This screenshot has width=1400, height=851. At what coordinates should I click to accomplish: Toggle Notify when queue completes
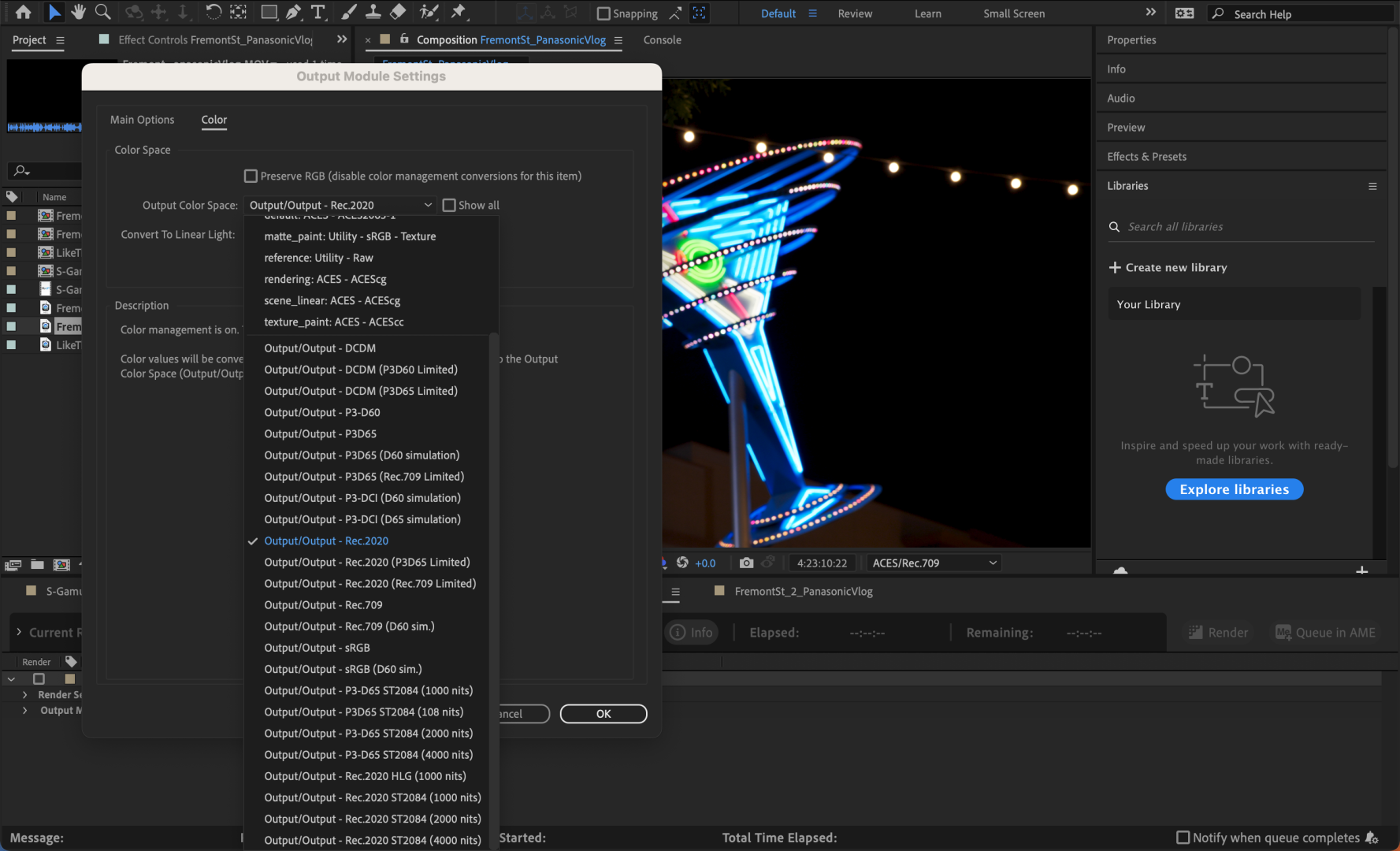pyautogui.click(x=1183, y=838)
